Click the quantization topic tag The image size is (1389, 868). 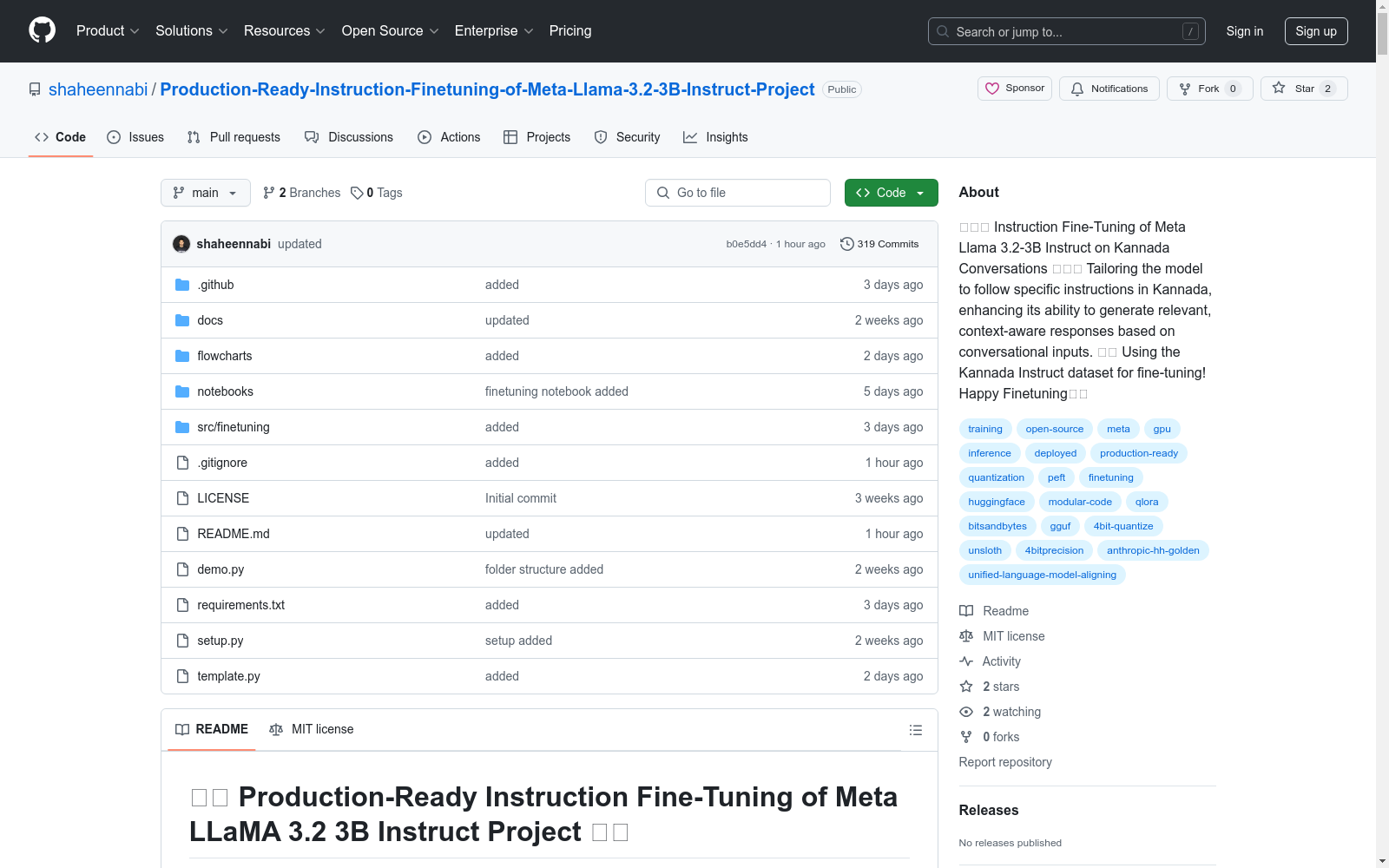(x=997, y=477)
